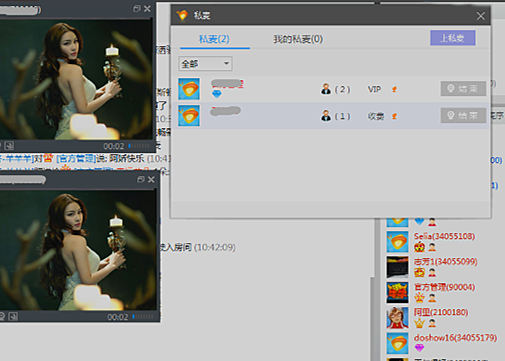Click the person icon under Selia

(x=432, y=247)
